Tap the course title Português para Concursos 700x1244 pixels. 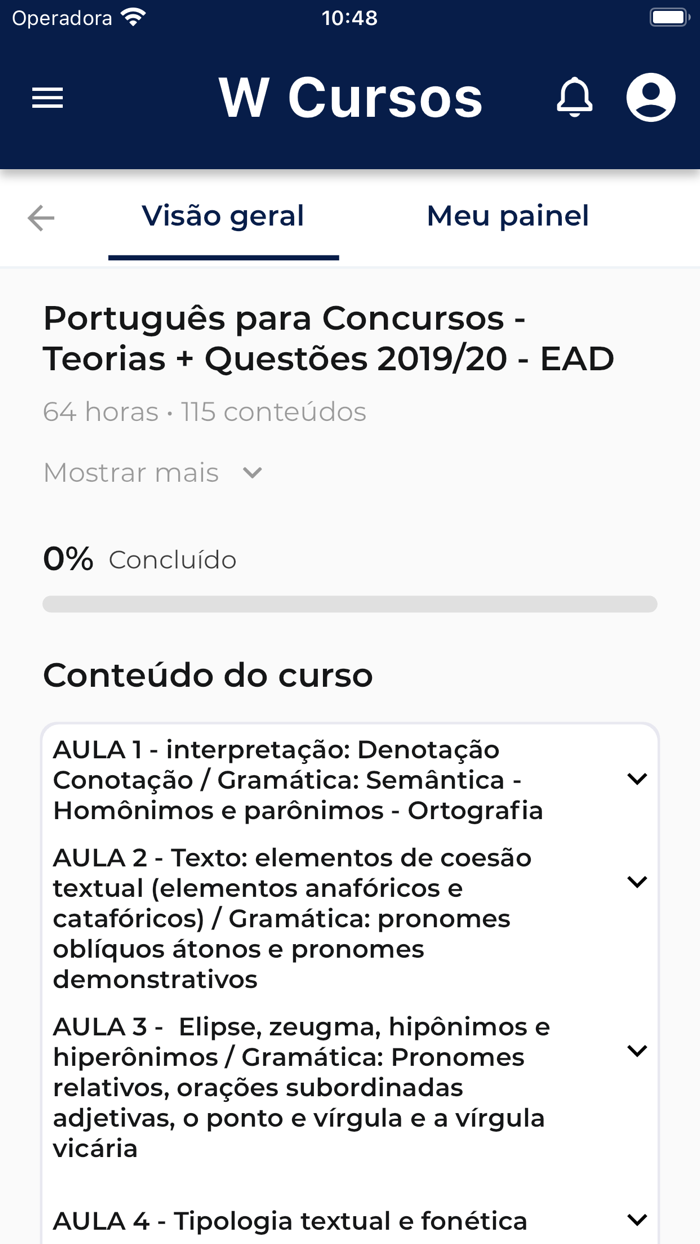click(x=328, y=337)
